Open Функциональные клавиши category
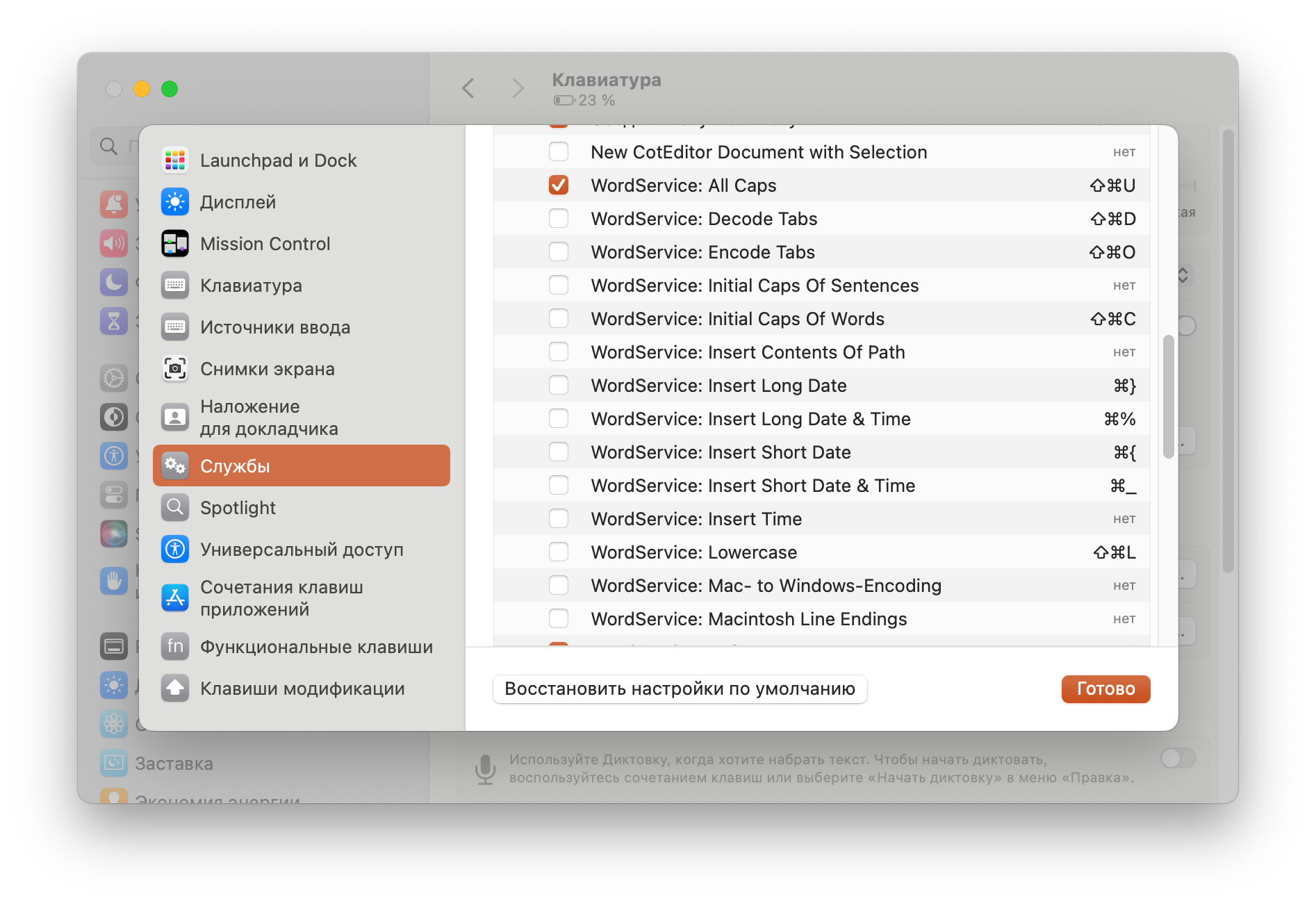 [302, 647]
